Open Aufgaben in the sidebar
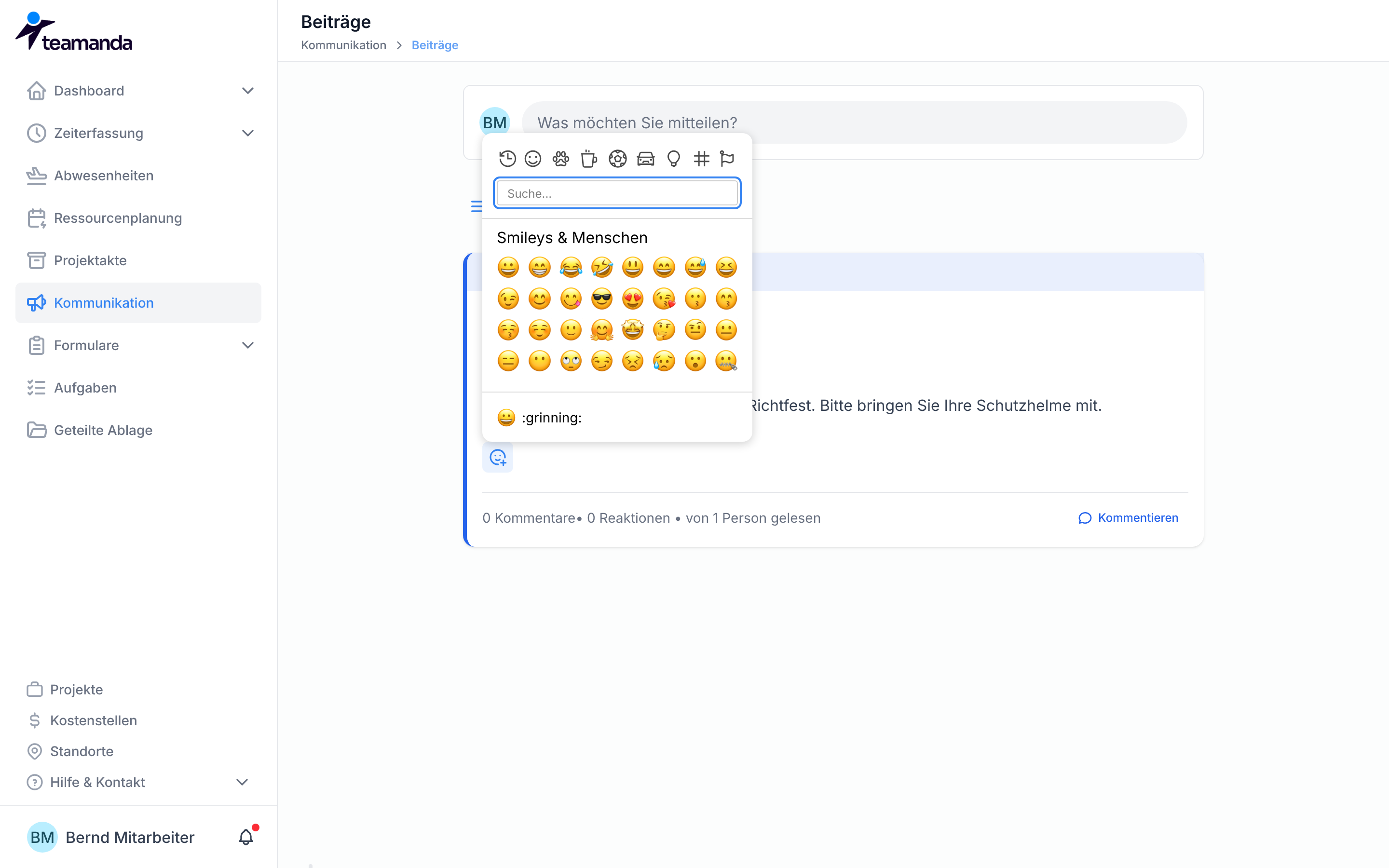This screenshot has width=1389, height=868. click(138, 388)
